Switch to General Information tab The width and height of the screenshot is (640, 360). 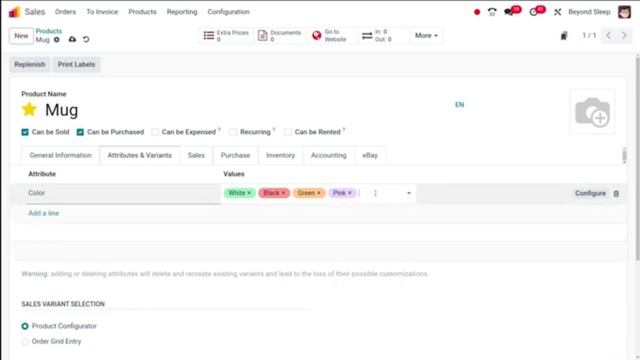(x=60, y=155)
